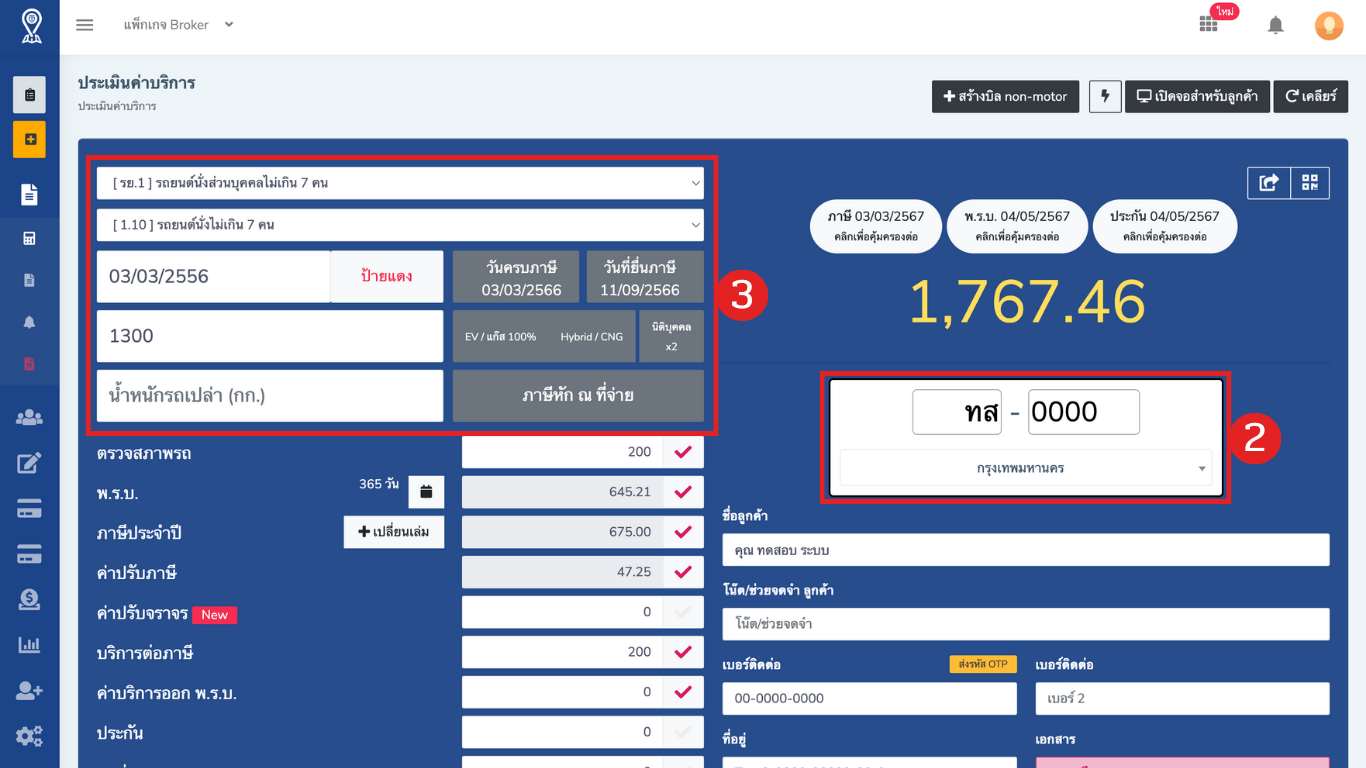Toggle the ป้ายแดง red plate button
The image size is (1366, 768).
coord(387,276)
